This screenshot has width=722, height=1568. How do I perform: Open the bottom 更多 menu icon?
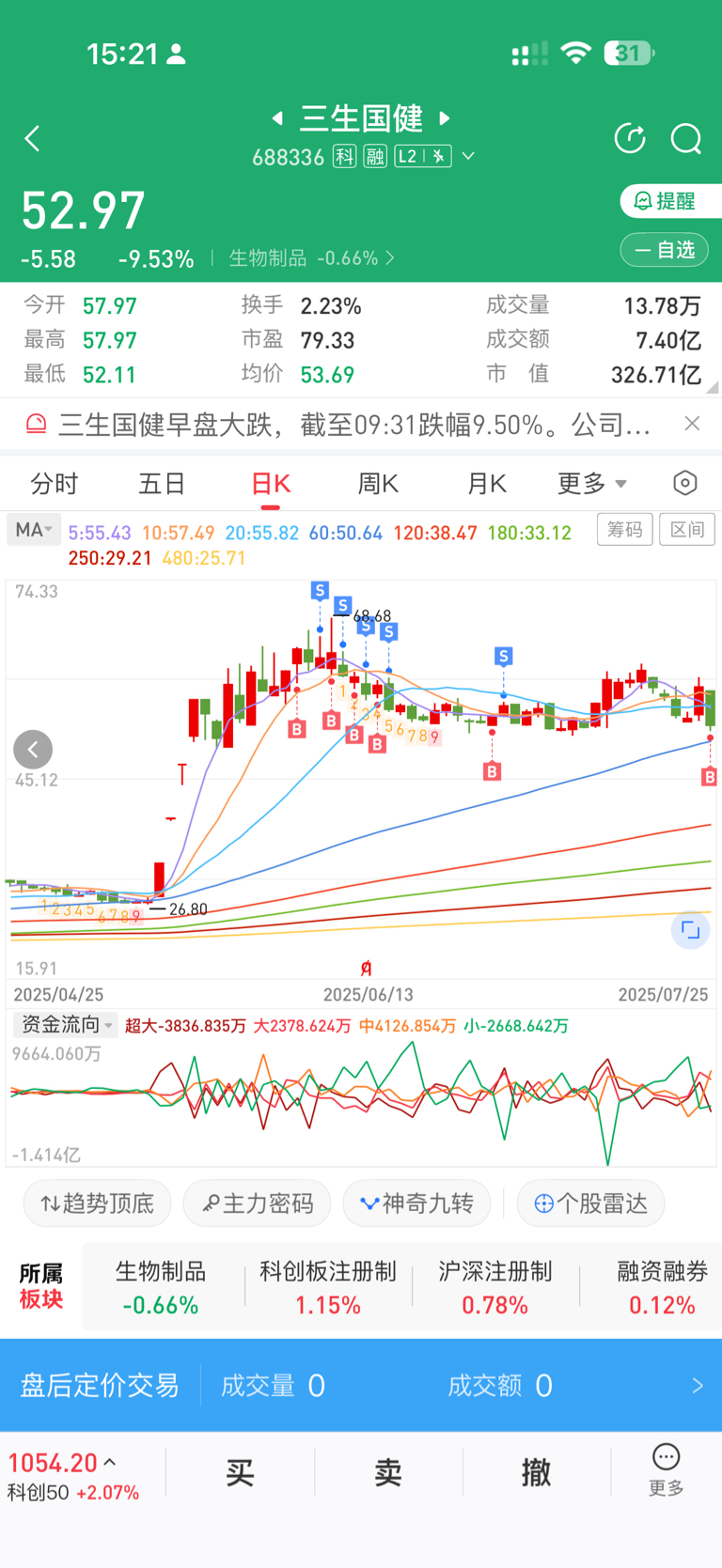pyautogui.click(x=666, y=1469)
